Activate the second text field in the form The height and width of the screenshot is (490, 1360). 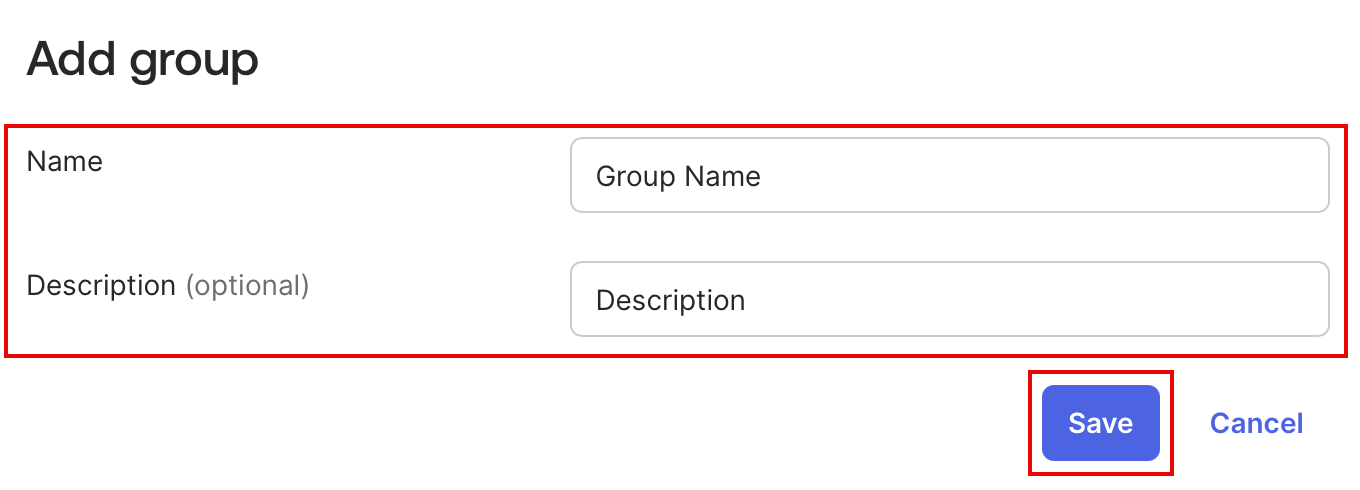[949, 300]
